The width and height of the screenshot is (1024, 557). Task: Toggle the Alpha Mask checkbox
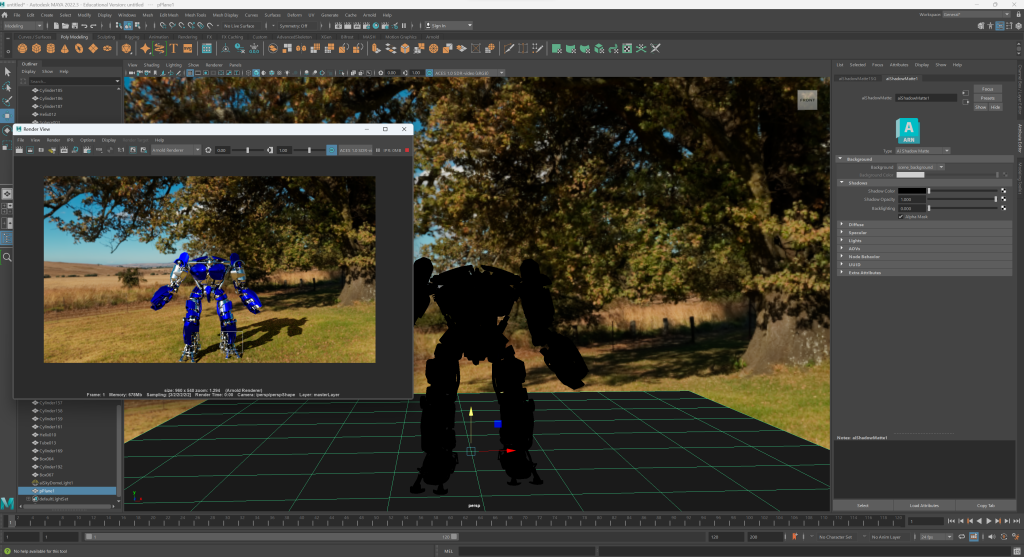coord(901,217)
